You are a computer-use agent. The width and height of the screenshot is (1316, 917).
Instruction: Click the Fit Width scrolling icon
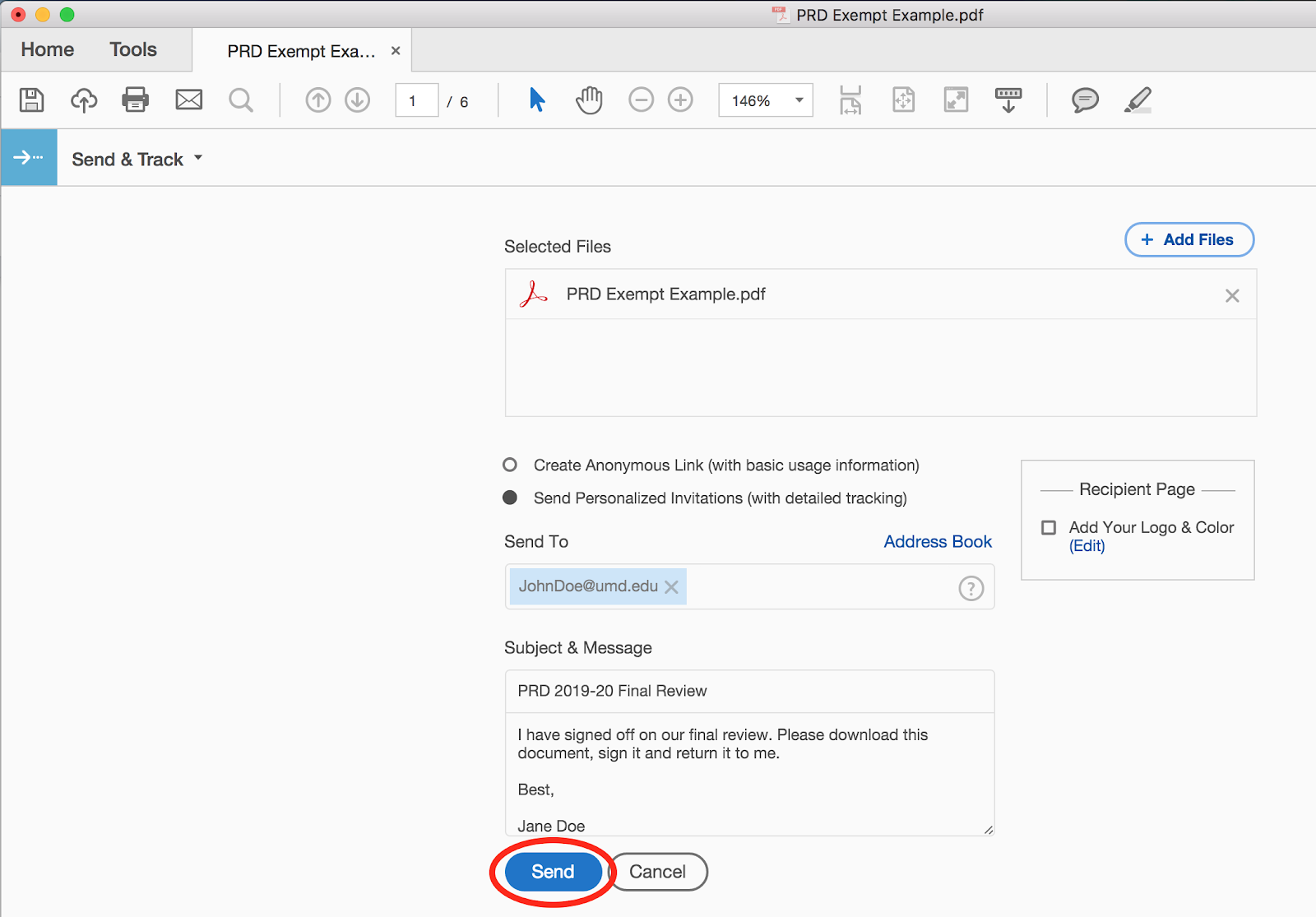pos(850,100)
